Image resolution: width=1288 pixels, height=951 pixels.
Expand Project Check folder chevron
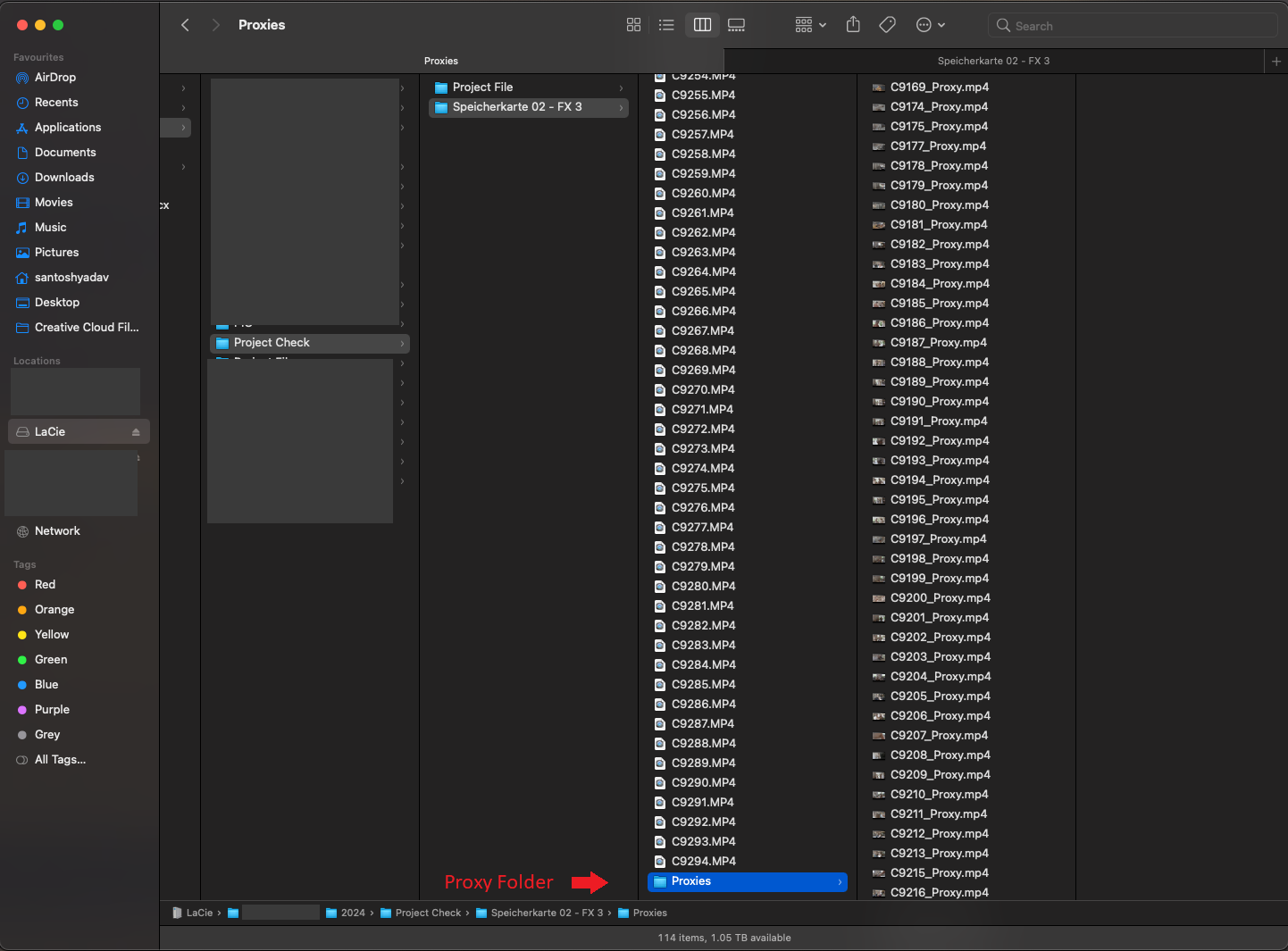[403, 344]
